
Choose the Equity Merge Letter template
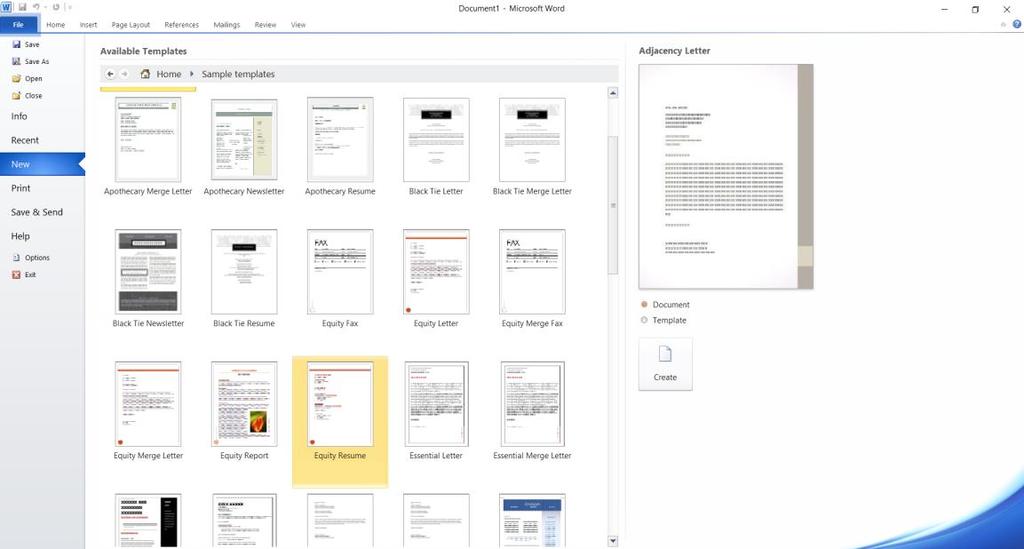coord(148,411)
